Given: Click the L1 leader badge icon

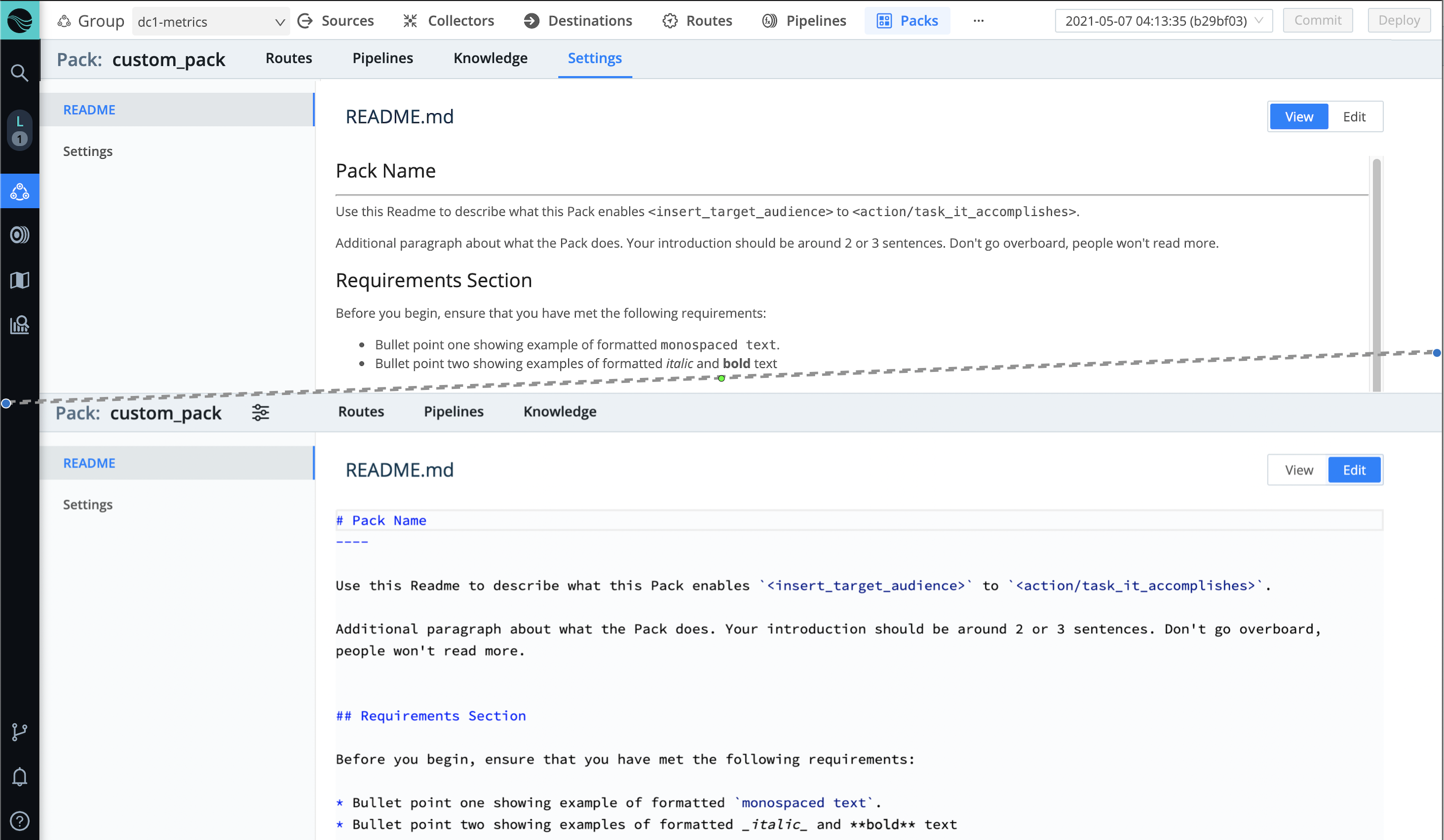Looking at the screenshot, I should (x=20, y=130).
